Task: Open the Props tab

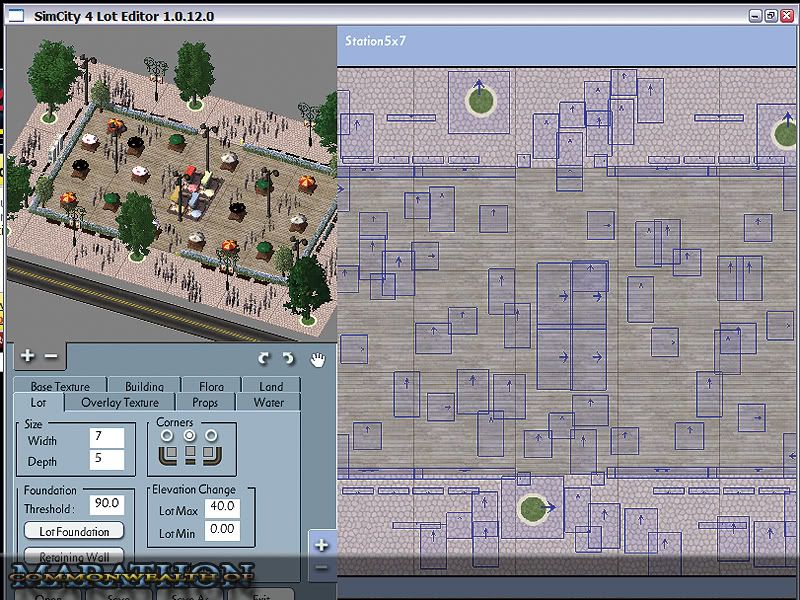Action: [x=205, y=403]
